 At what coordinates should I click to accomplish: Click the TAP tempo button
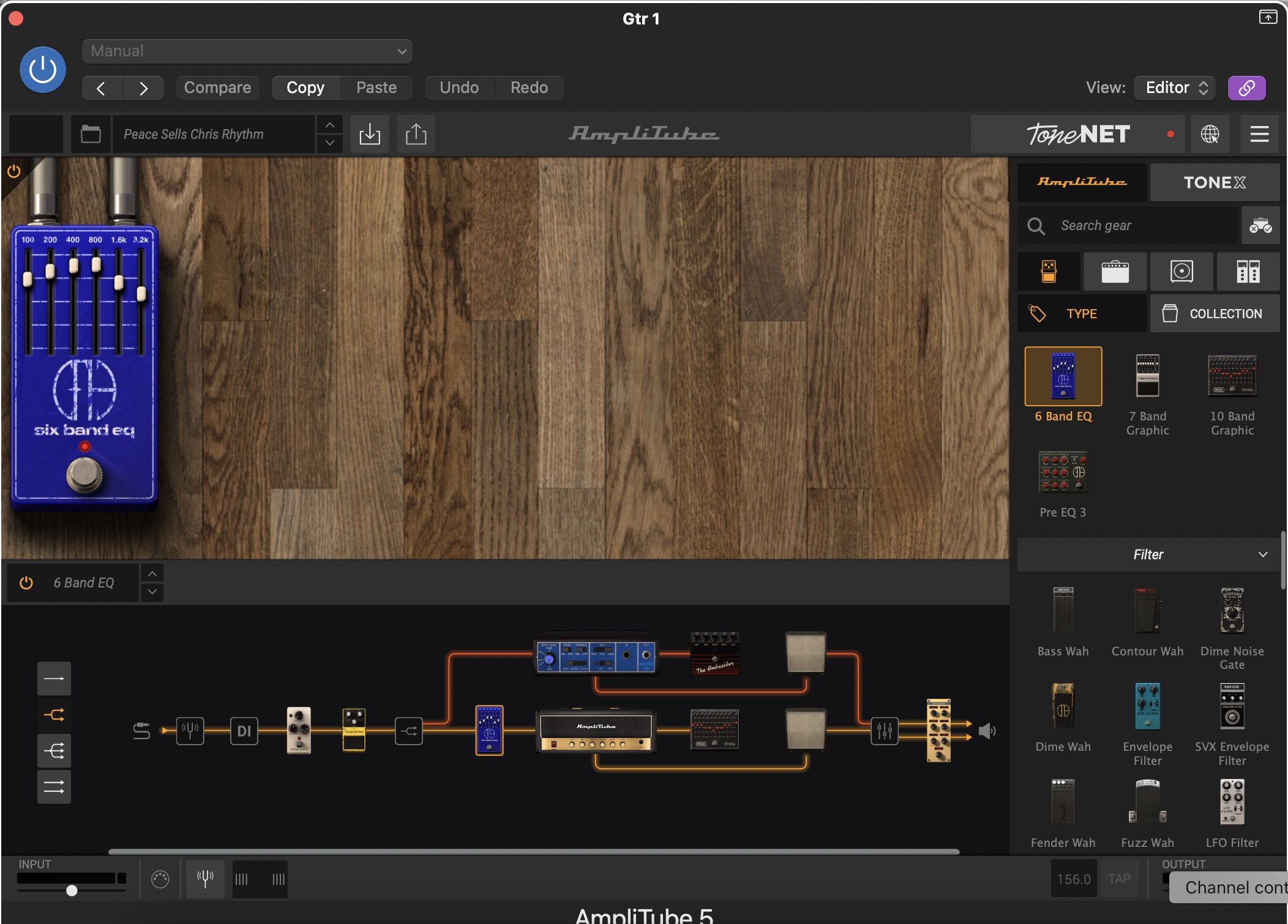1119,879
